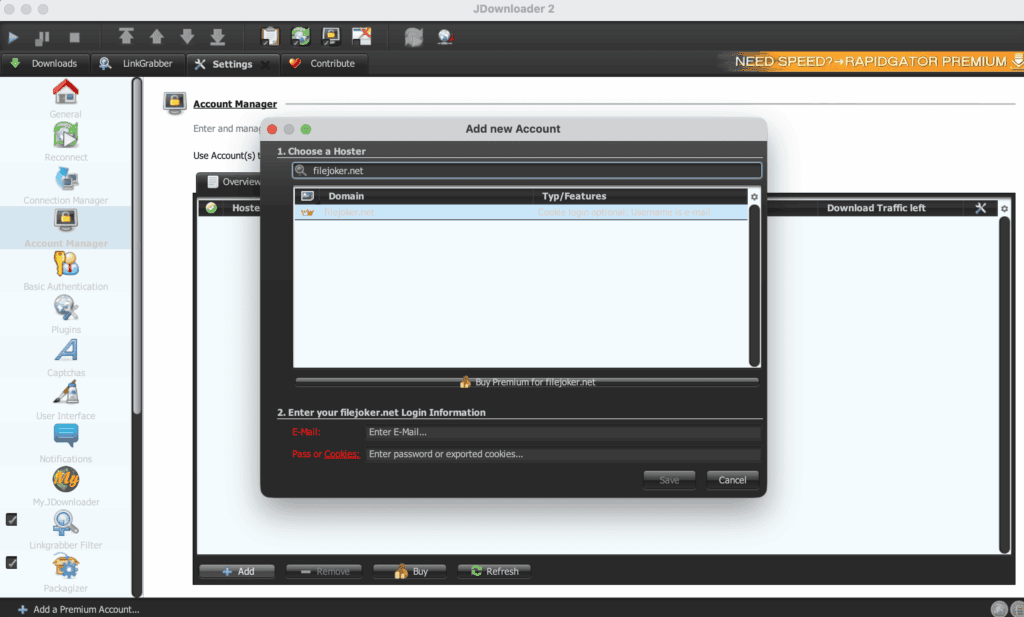Open the Contribute tab
The height and width of the screenshot is (617, 1024).
point(324,63)
